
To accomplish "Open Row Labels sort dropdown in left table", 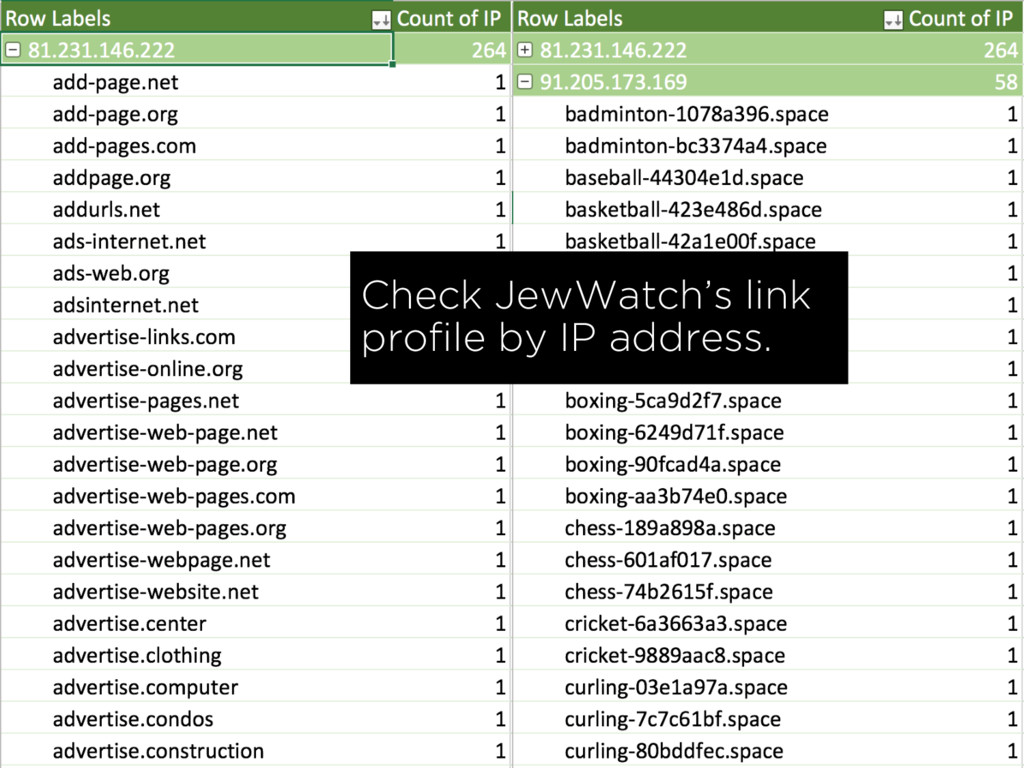I will point(381,20).
